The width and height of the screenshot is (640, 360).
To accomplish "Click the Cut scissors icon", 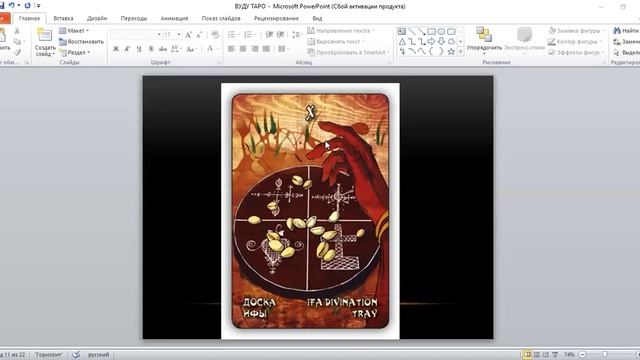I will coord(17,31).
